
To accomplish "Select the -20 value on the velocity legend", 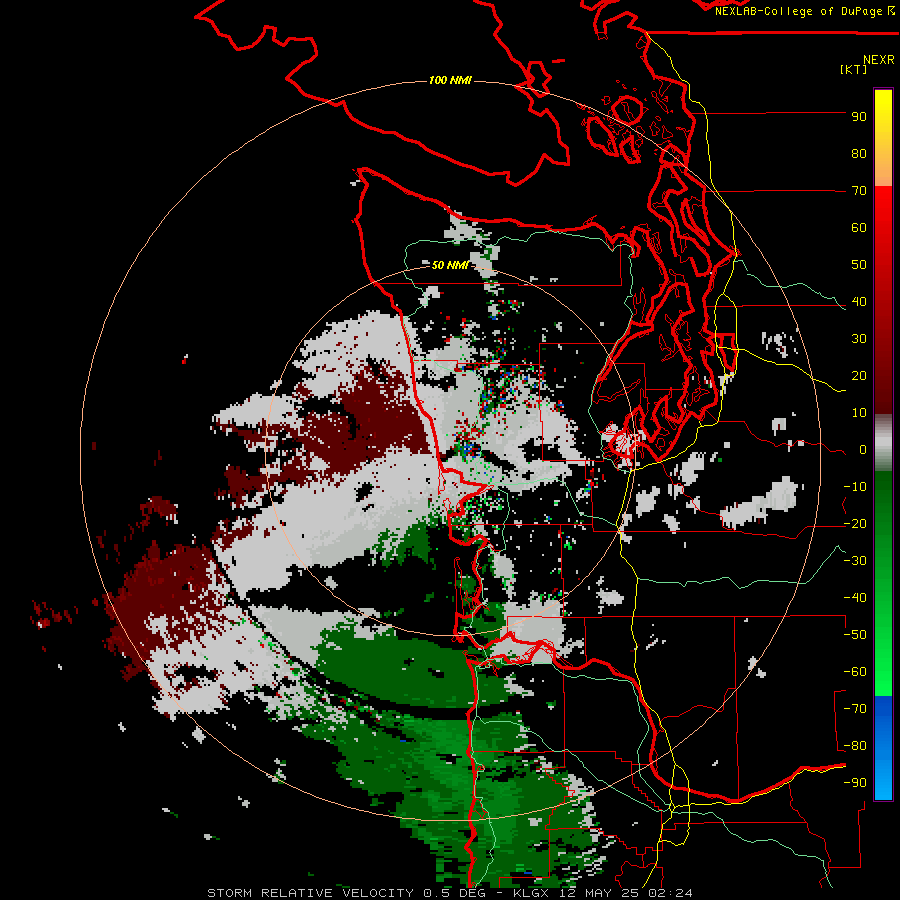I will point(855,523).
